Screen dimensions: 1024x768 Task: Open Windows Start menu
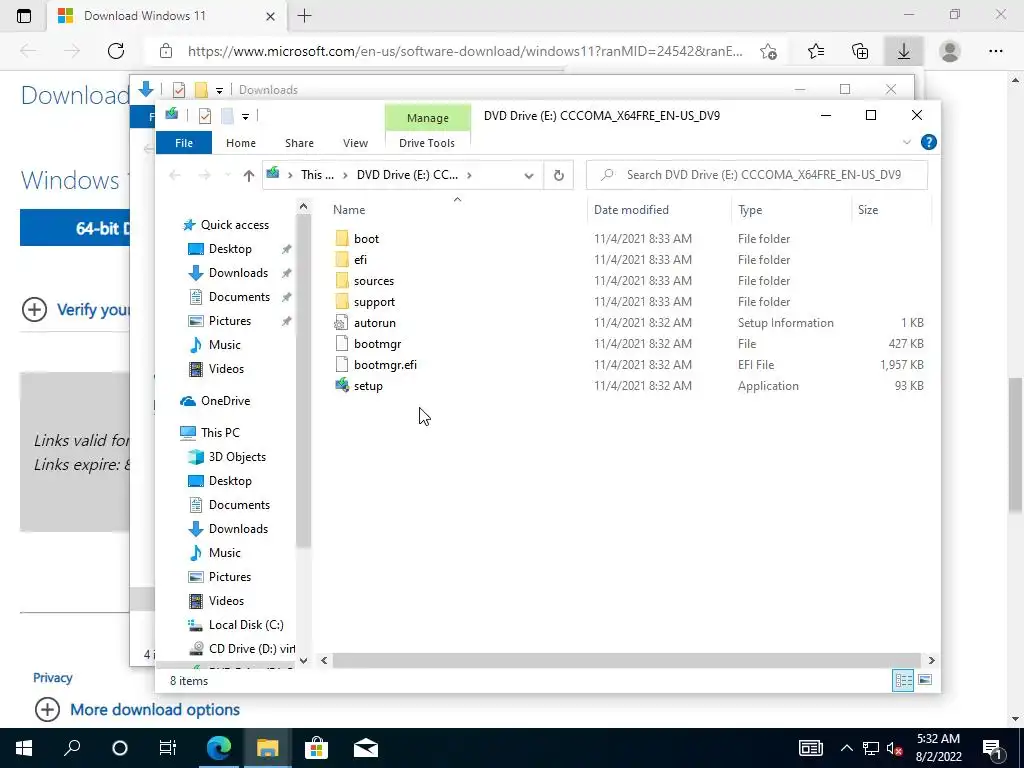pyautogui.click(x=24, y=748)
